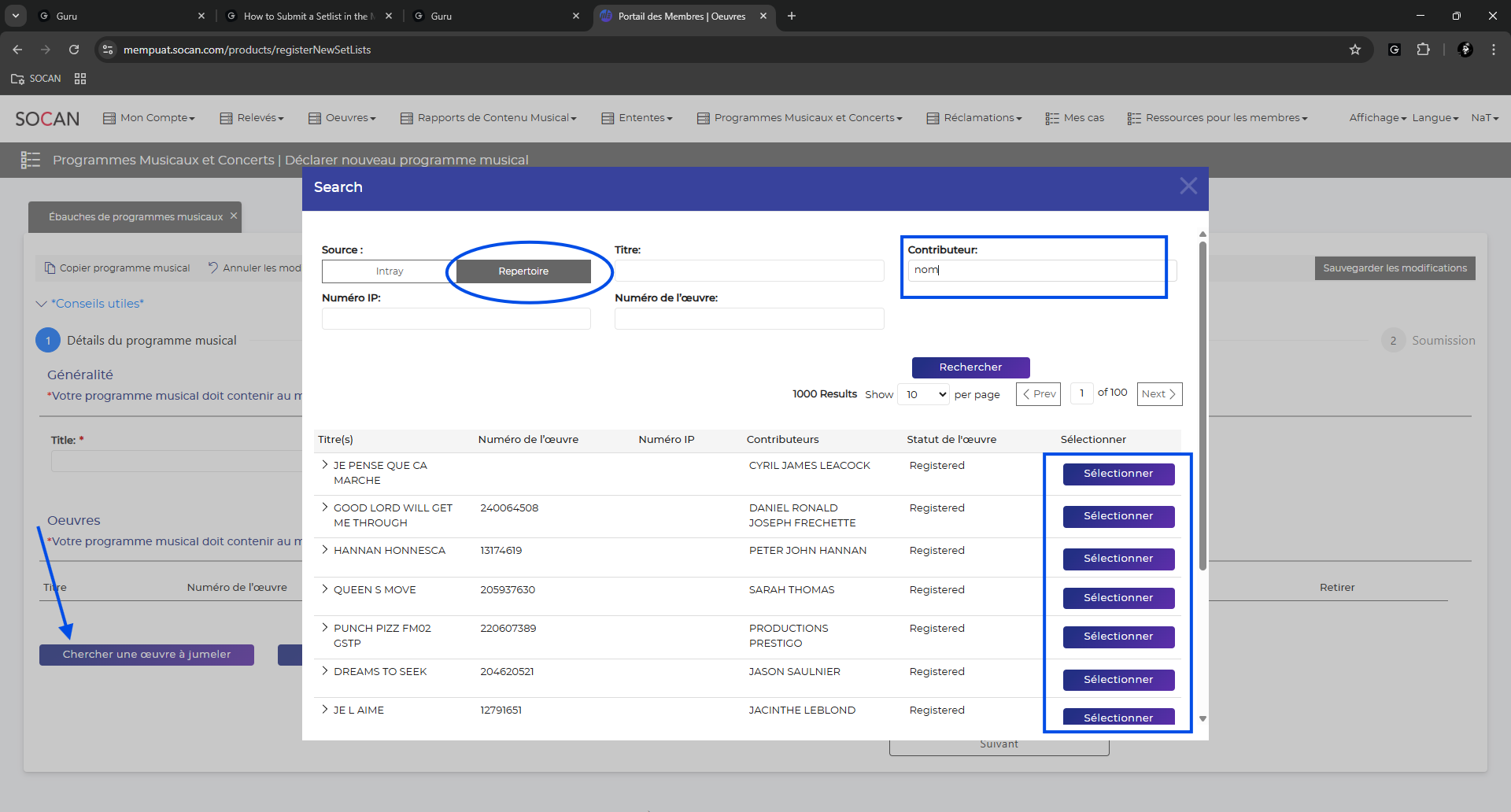The height and width of the screenshot is (812, 1511).
Task: Click the Rechercher button
Action: pyautogui.click(x=970, y=367)
